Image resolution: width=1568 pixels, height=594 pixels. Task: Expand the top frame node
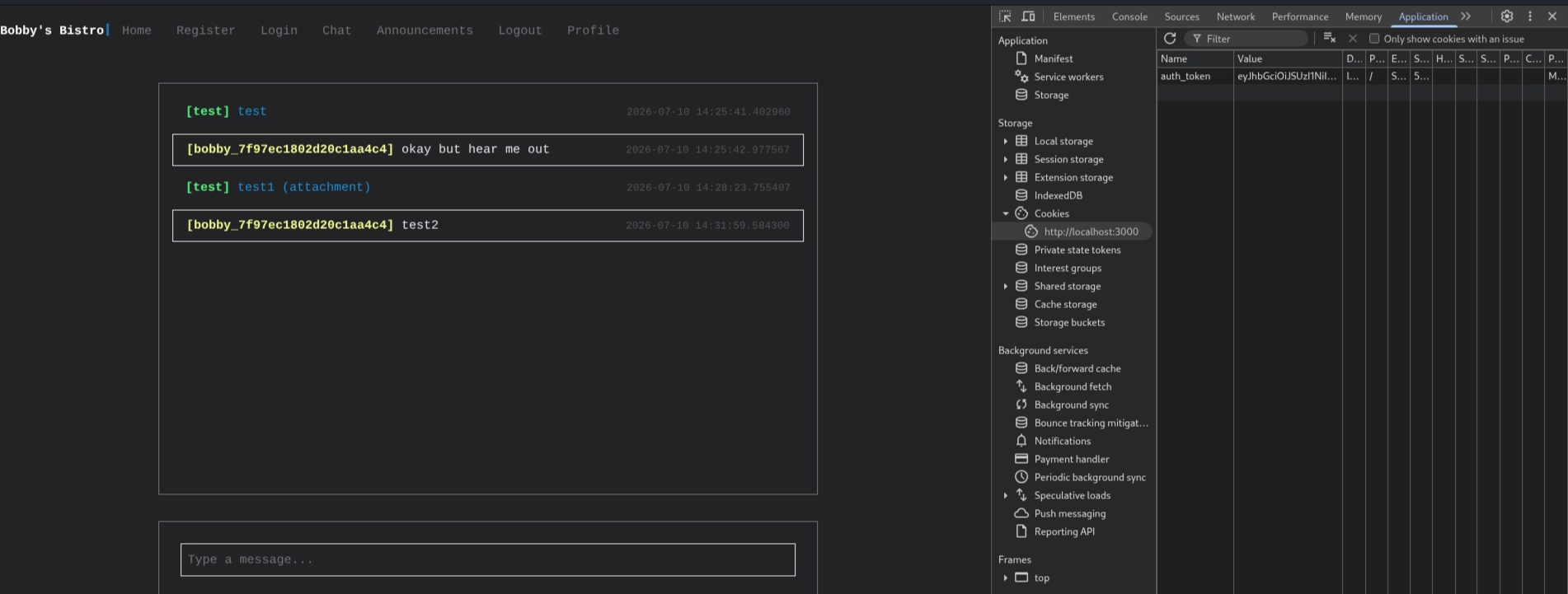1005,578
